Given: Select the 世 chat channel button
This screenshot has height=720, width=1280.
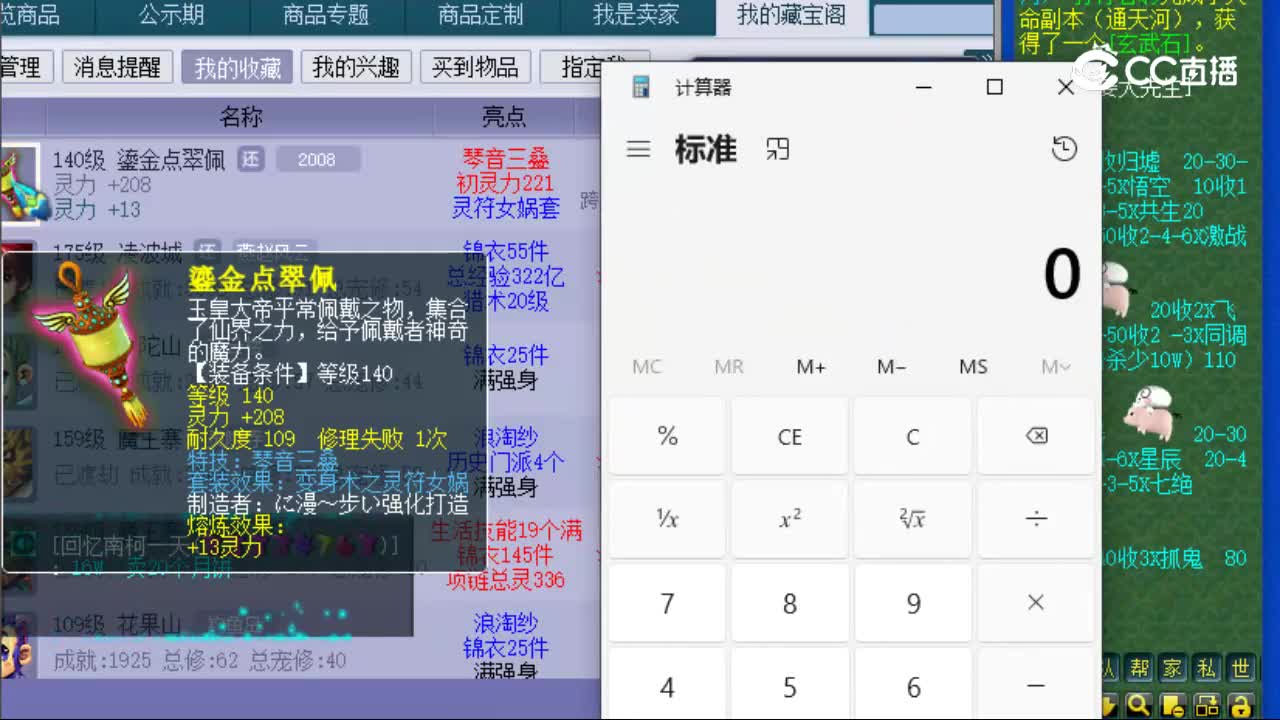Looking at the screenshot, I should (1241, 668).
